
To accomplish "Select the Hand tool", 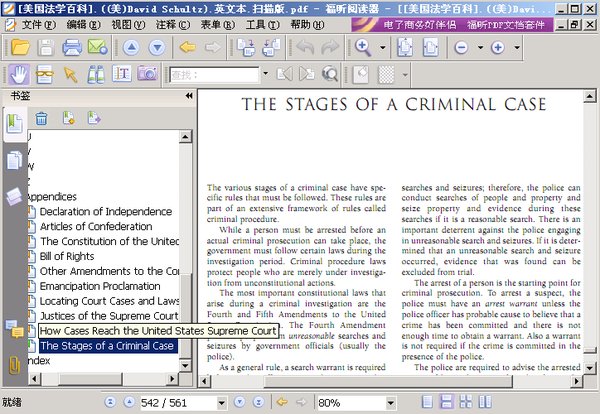I will coord(19,74).
